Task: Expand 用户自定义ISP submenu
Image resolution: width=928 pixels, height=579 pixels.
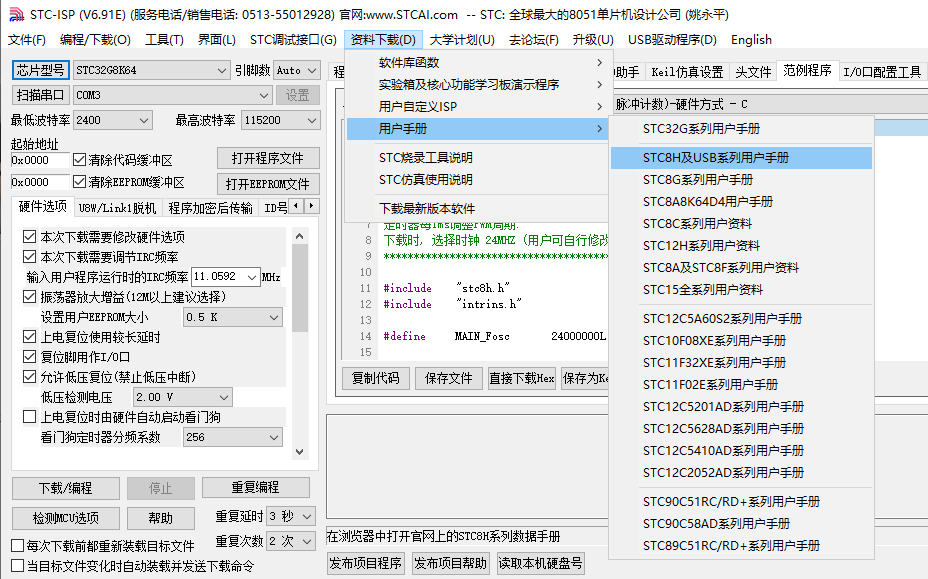Action: point(477,107)
